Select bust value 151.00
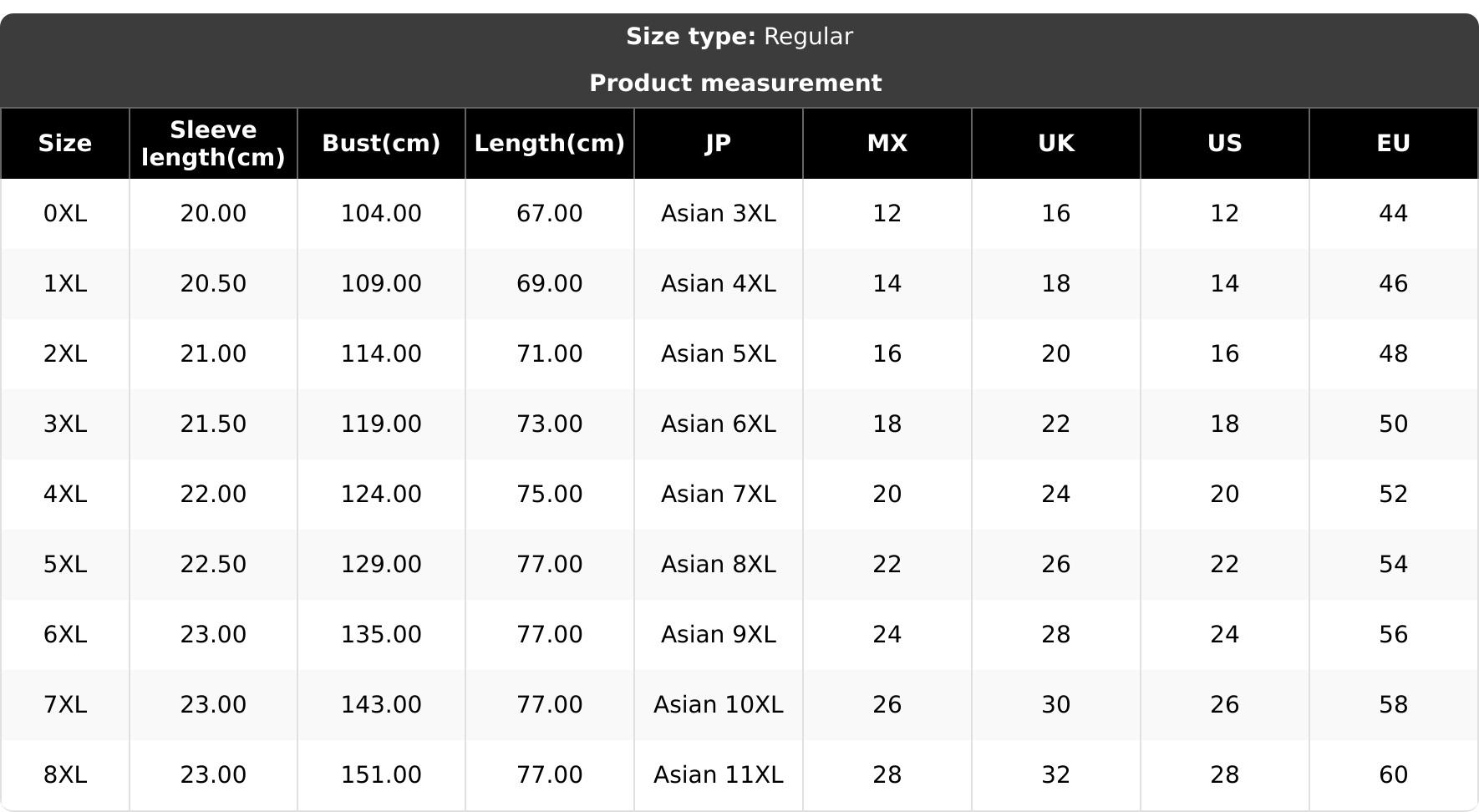 tap(381, 775)
